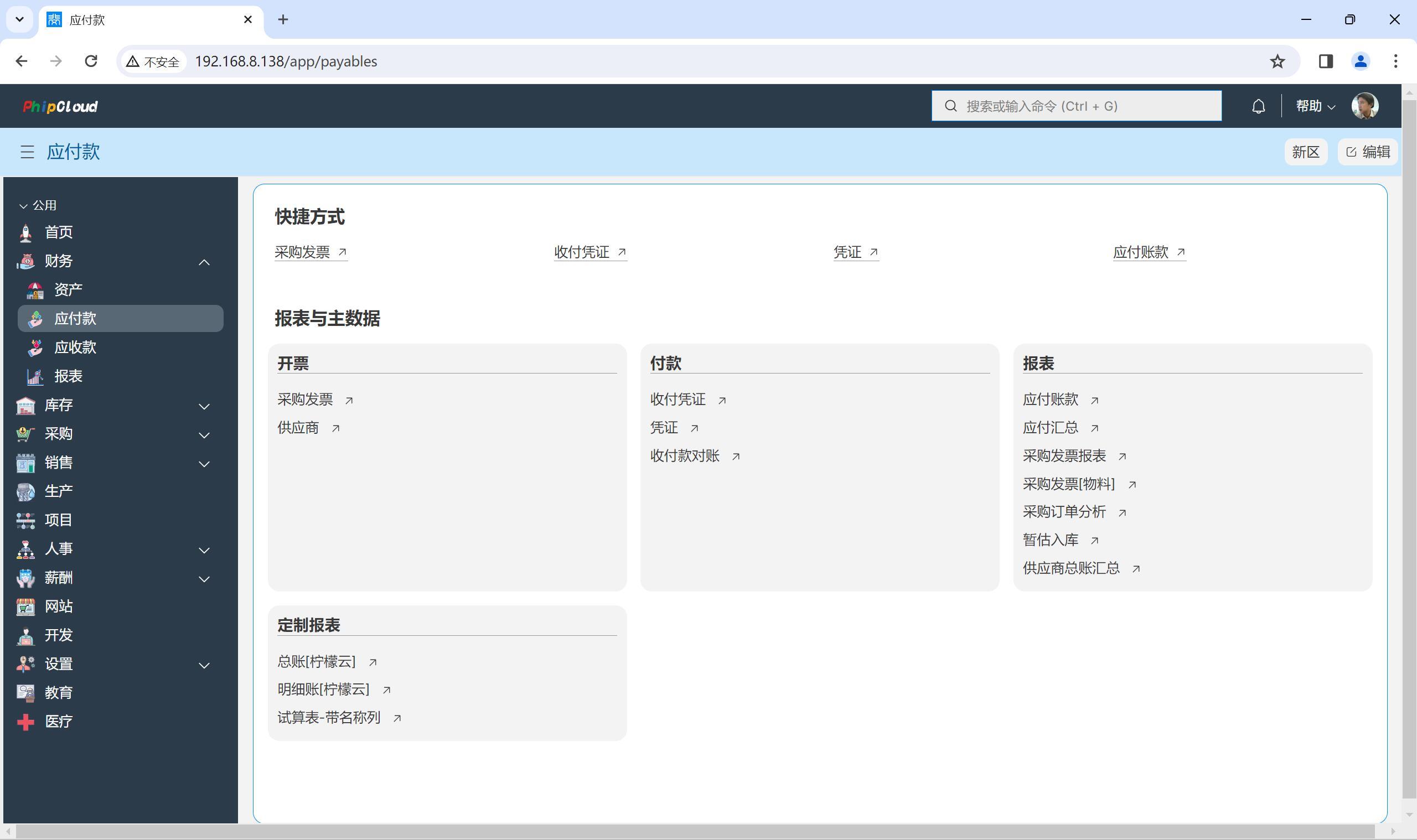The width and height of the screenshot is (1417, 840).
Task: Switch to the 应付款 browser tab
Action: coord(151,20)
